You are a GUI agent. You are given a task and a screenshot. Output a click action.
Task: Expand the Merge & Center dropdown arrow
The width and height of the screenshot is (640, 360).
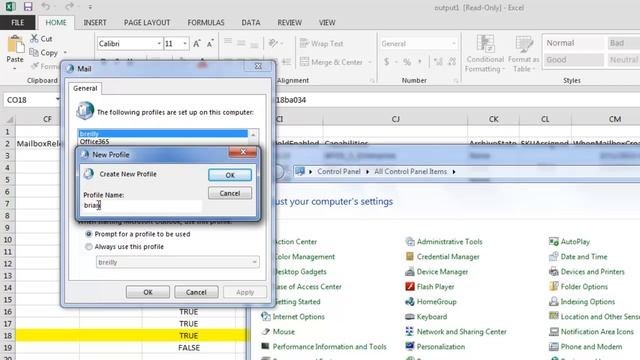pyautogui.click(x=370, y=62)
